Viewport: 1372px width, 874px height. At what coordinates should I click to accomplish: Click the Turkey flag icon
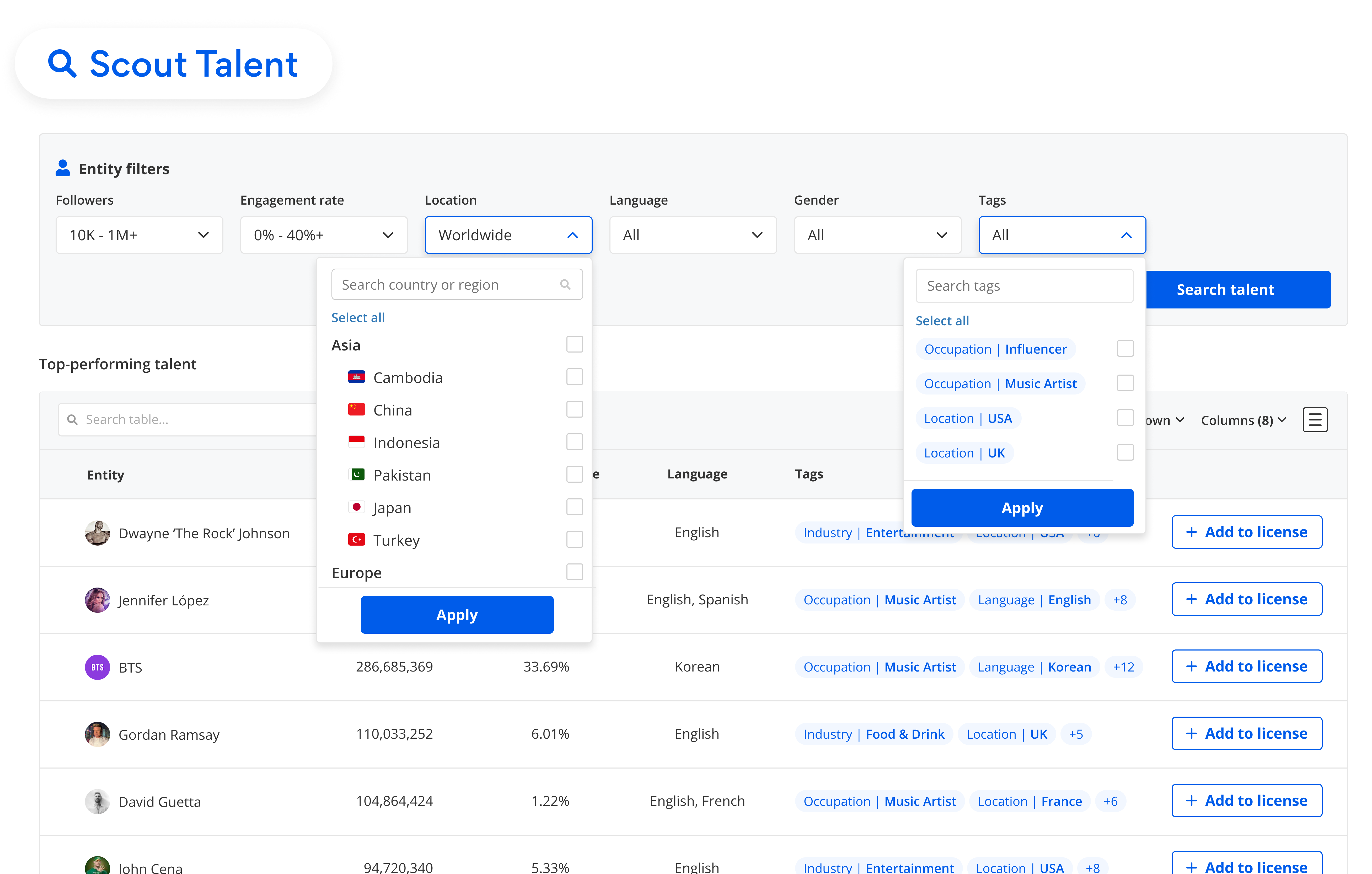click(x=357, y=540)
